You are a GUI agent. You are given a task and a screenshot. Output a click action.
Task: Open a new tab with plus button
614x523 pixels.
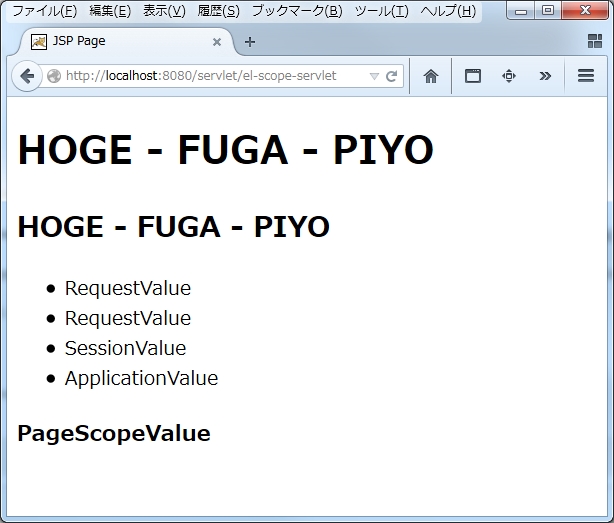[250, 42]
